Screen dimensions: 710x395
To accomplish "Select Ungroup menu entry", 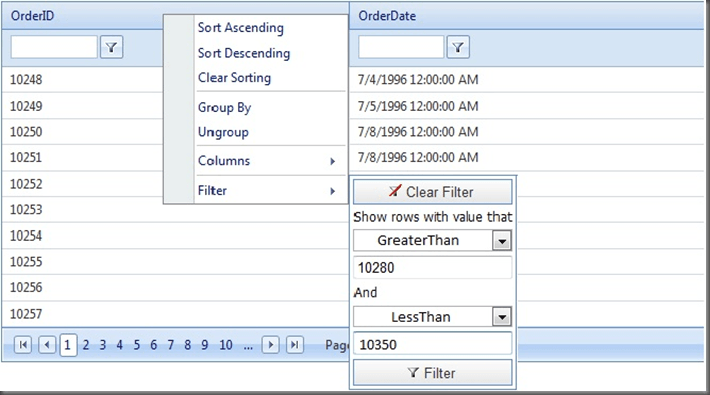I will (223, 133).
